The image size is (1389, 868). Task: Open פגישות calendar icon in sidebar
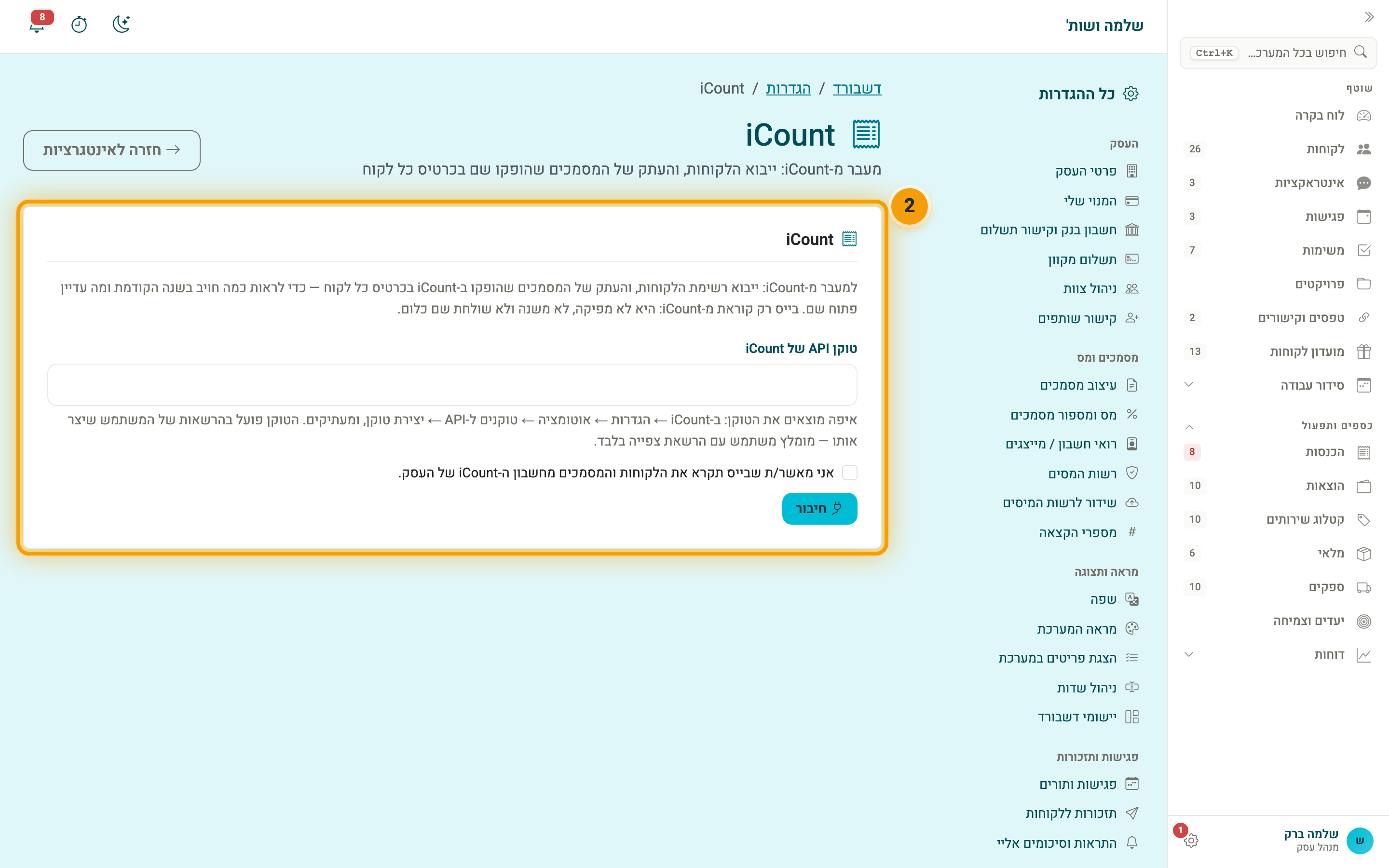1364,217
